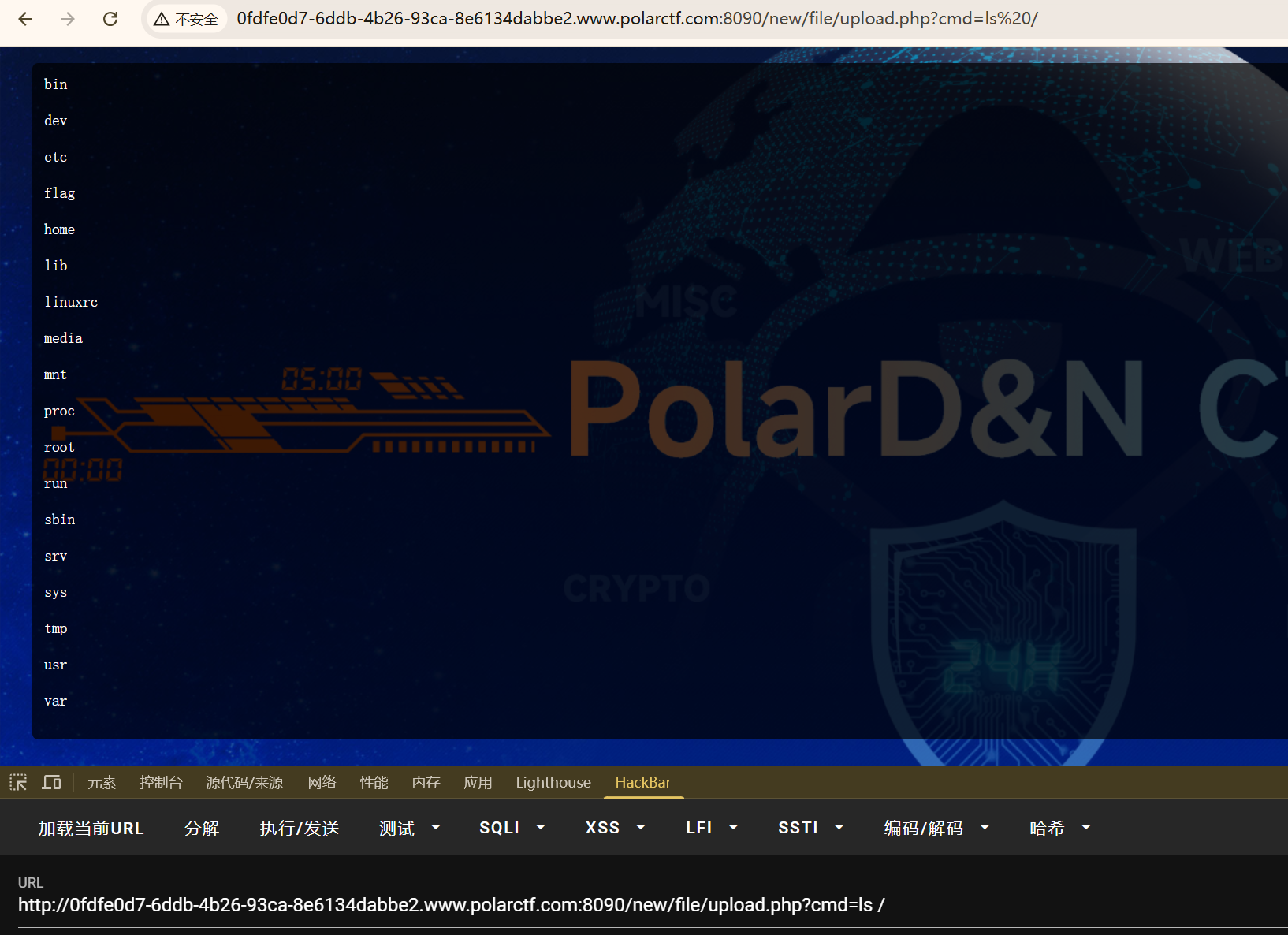
Task: Expand the LFI payload menu
Action: click(x=710, y=828)
